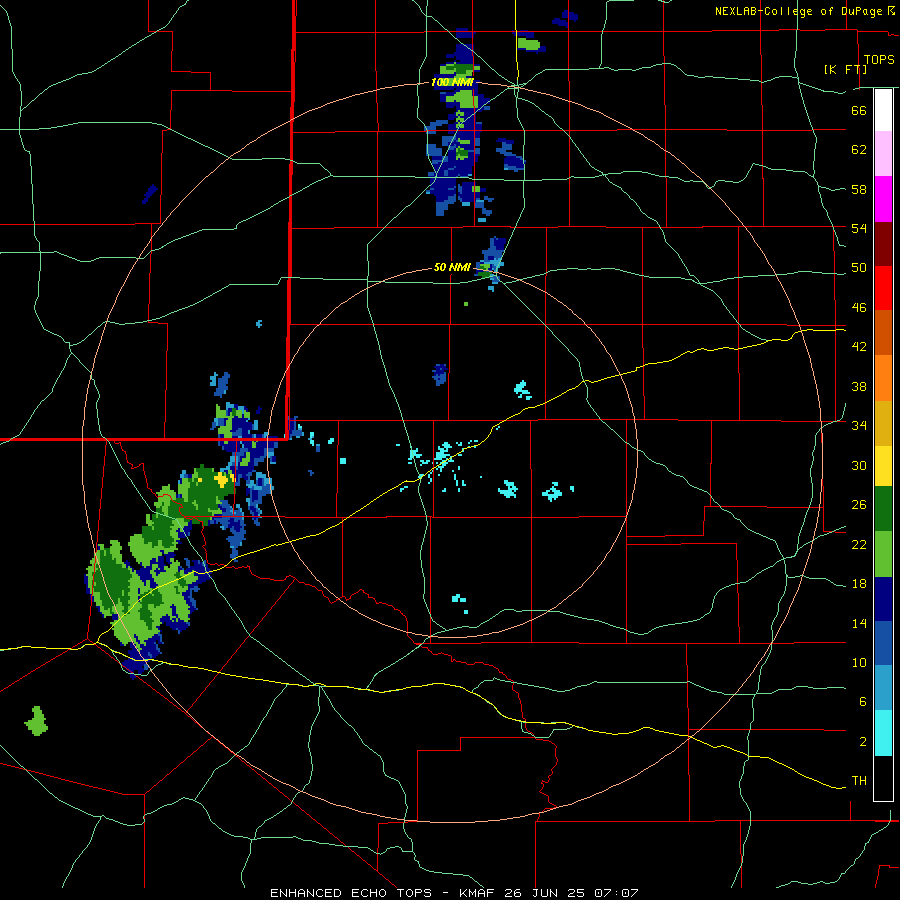Click the '46' legend value
900x900 pixels.
(859, 308)
